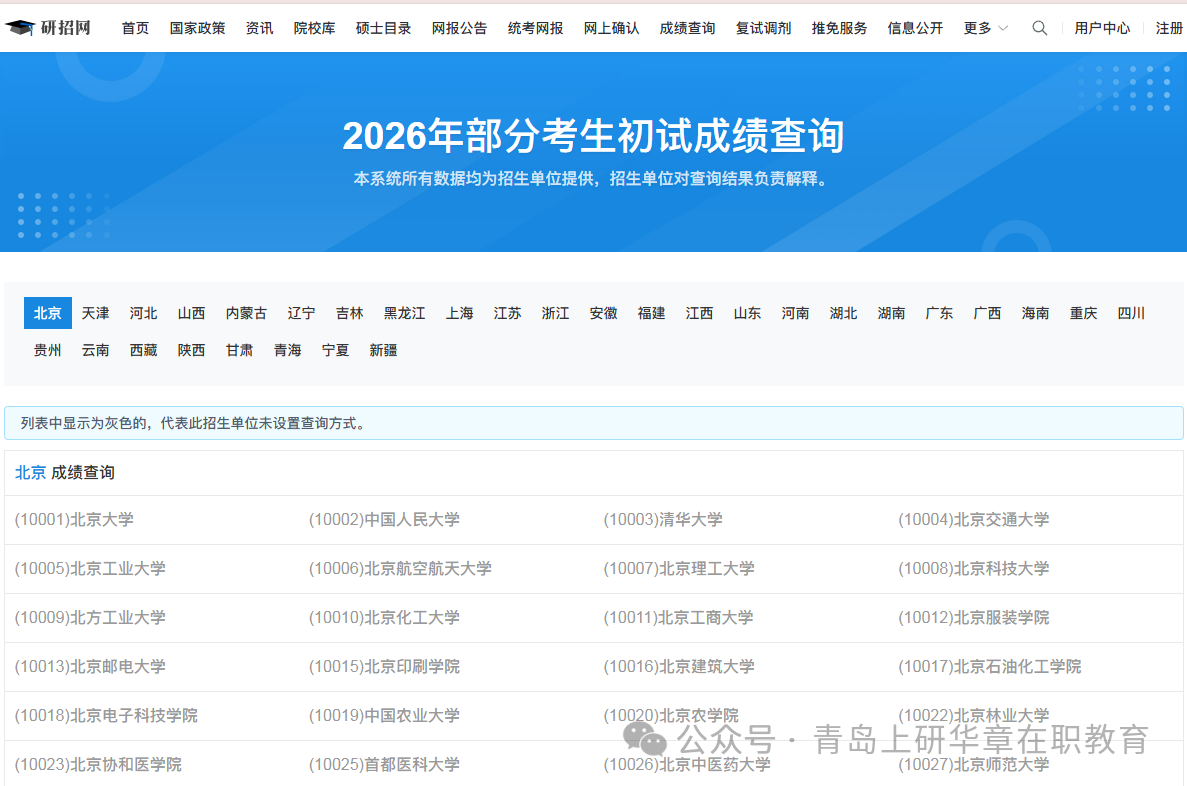The image size is (1187, 786).
Task: Select the 广东 province tab
Action: click(939, 313)
